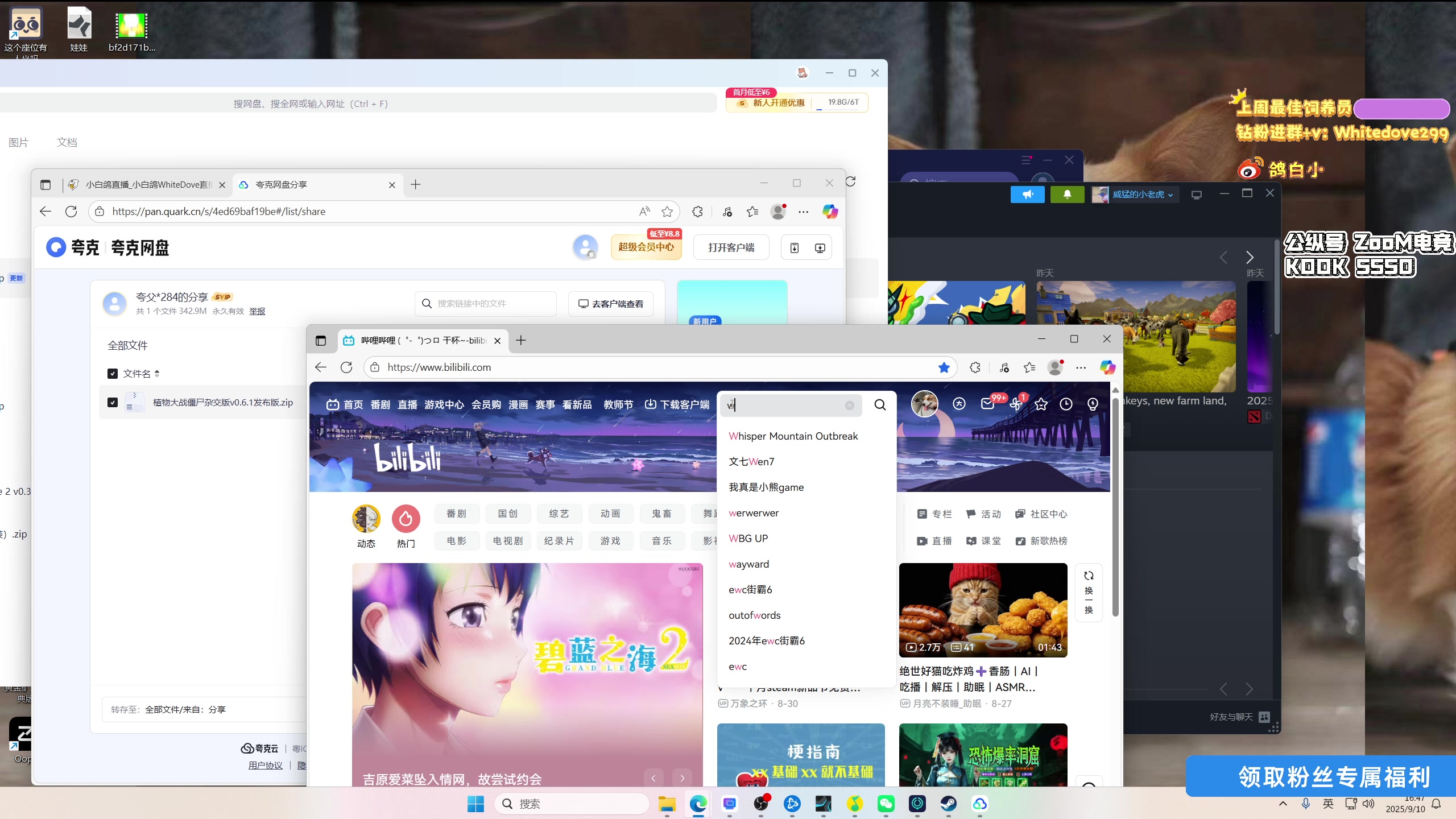Open Steam Big Picture monitor icon
Viewport: 1456px width, 819px height.
pos(1197,195)
